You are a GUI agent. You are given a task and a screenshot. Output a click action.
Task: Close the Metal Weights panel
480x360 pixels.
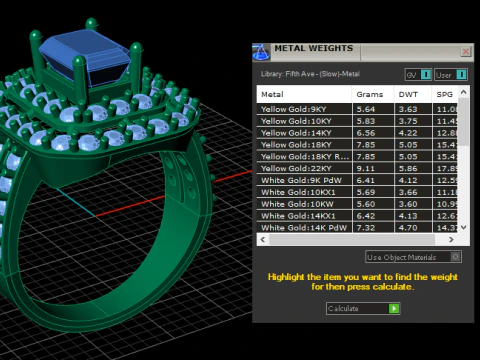(x=466, y=52)
